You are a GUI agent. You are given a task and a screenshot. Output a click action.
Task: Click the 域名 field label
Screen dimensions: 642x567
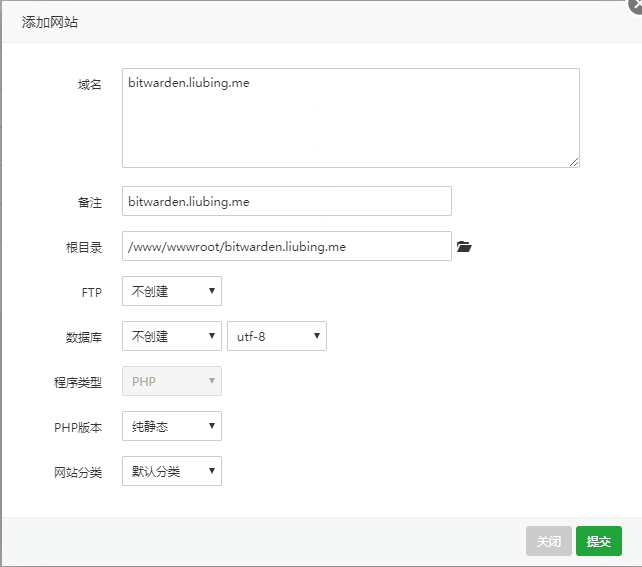[x=90, y=85]
